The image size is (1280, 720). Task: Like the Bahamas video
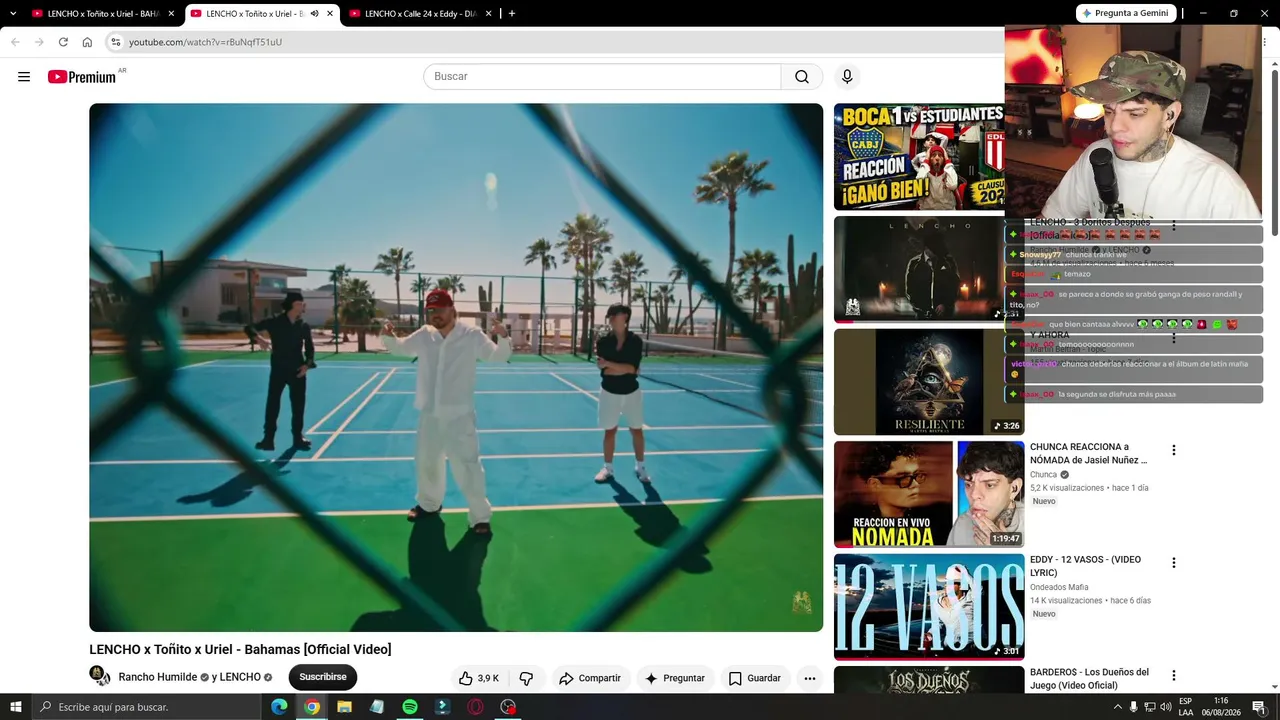[479, 678]
